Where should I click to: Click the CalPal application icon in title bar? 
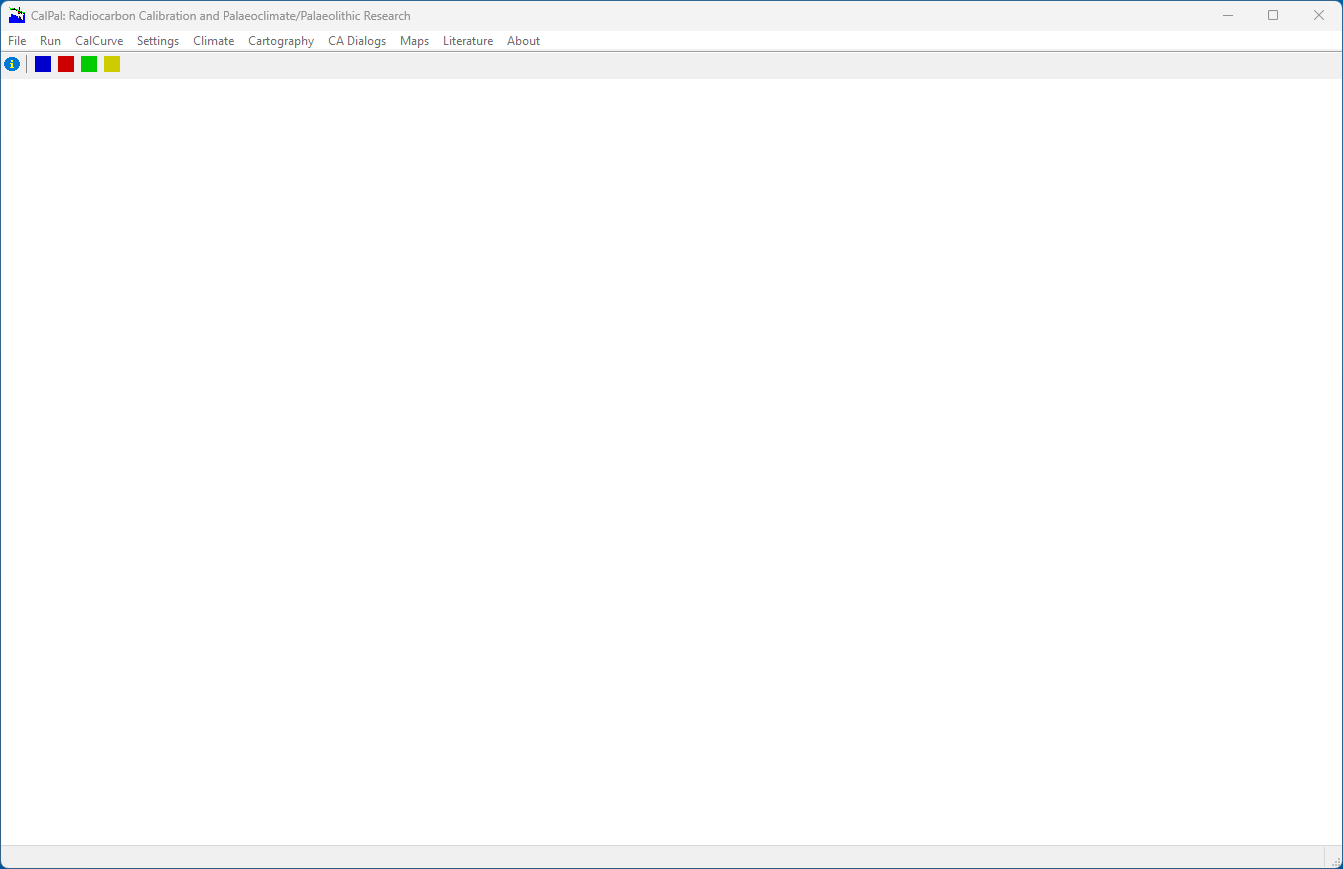point(16,15)
